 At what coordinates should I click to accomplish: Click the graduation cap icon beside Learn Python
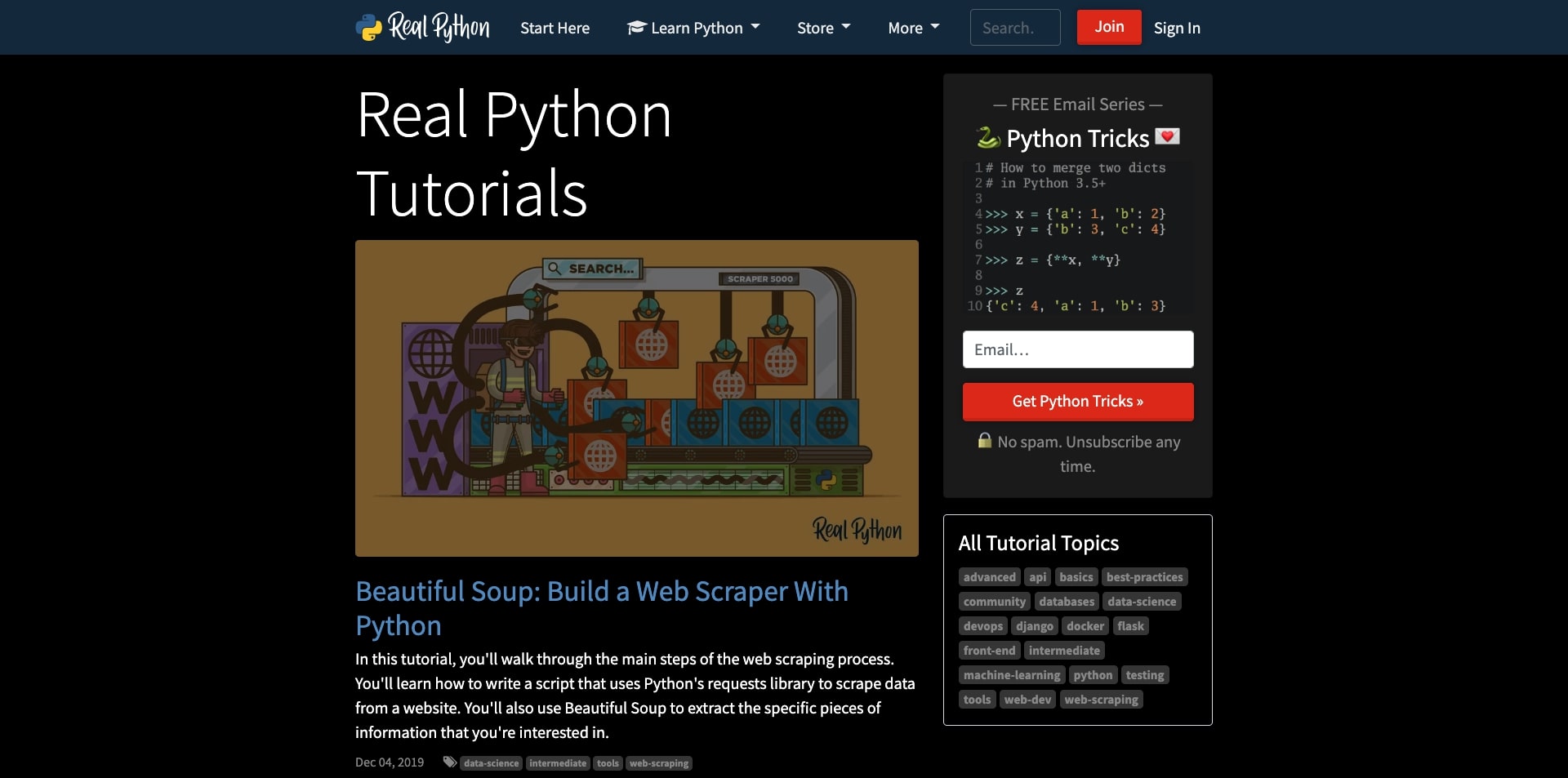click(x=635, y=27)
